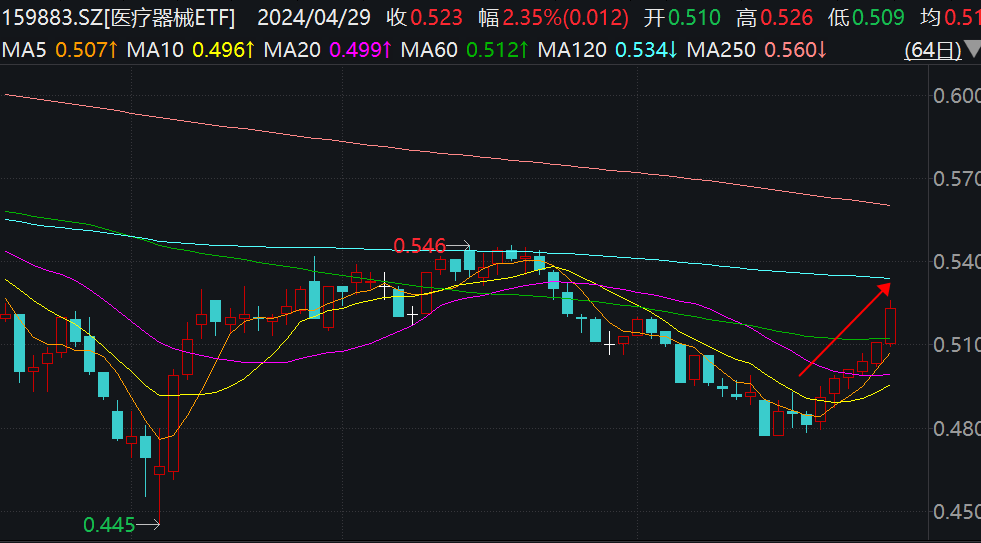
Task: Select the MA5 0.507 indicator label
Action: click(60, 49)
